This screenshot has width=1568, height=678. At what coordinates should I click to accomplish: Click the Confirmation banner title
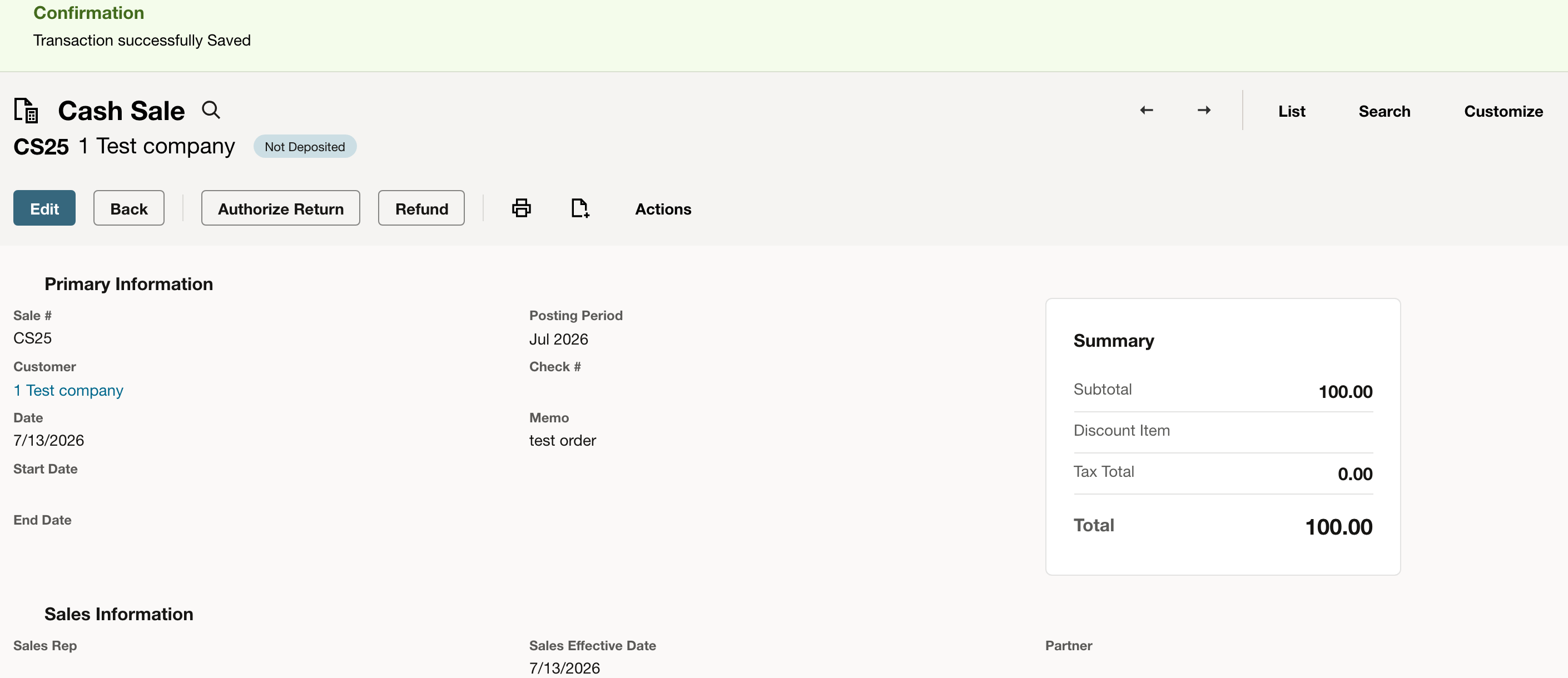point(88,13)
